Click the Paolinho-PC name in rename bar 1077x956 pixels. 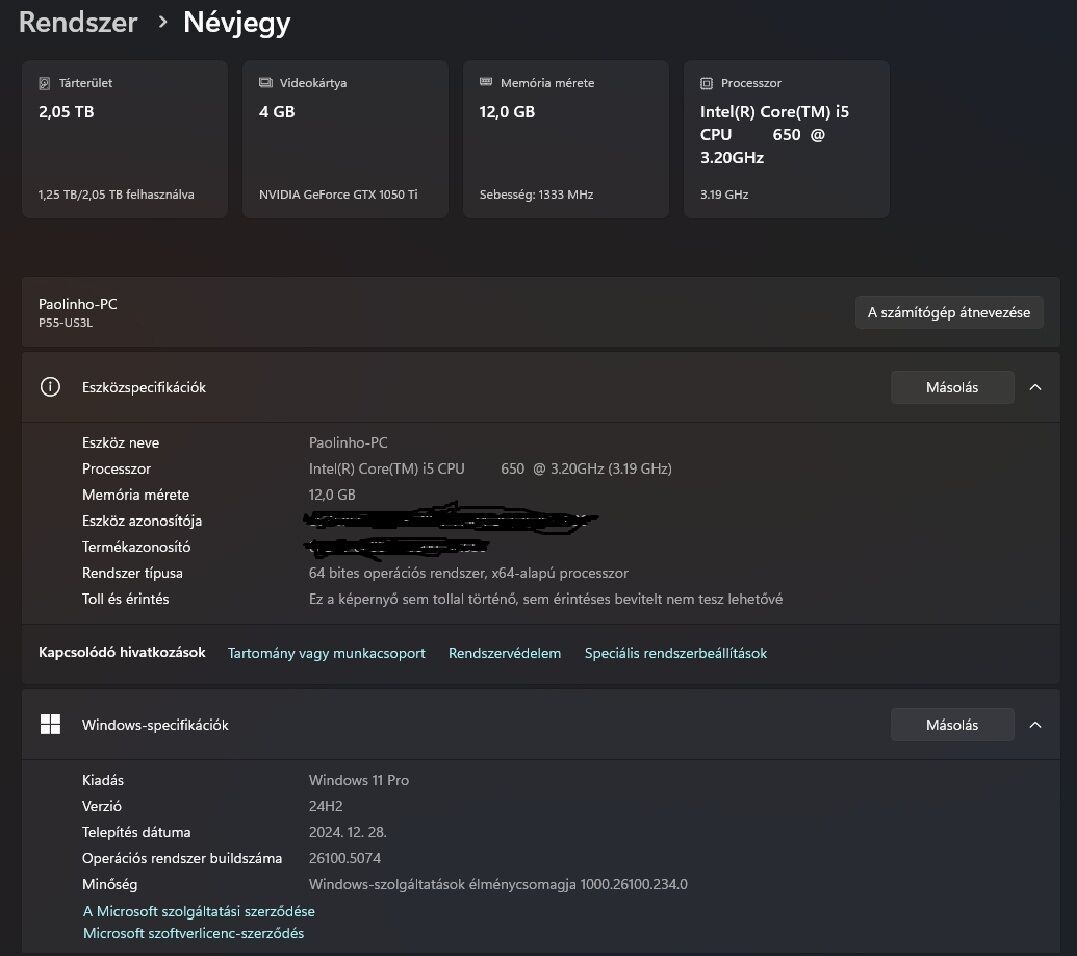click(78, 304)
